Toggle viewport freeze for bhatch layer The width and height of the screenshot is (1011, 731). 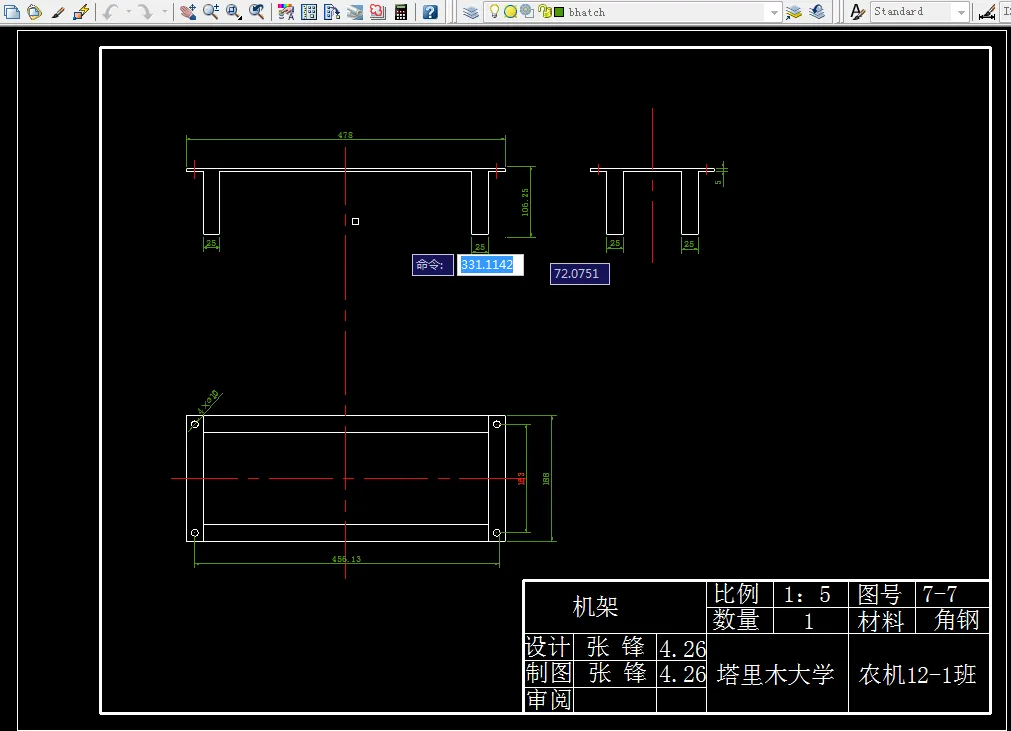coord(527,12)
